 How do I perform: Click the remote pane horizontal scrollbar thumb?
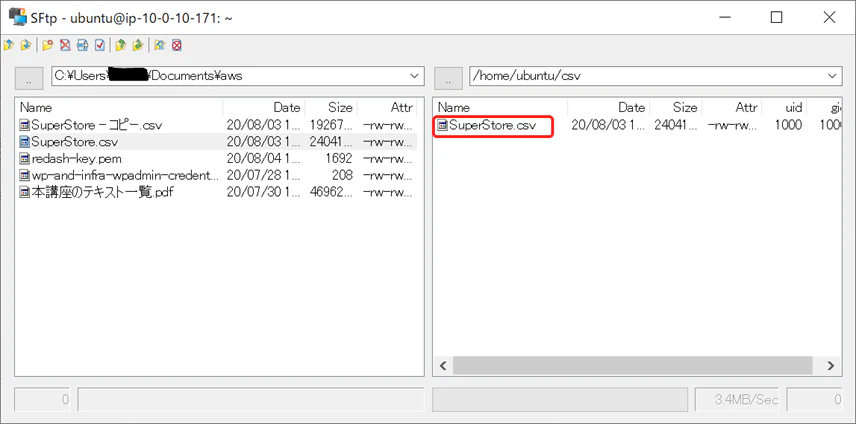click(633, 366)
